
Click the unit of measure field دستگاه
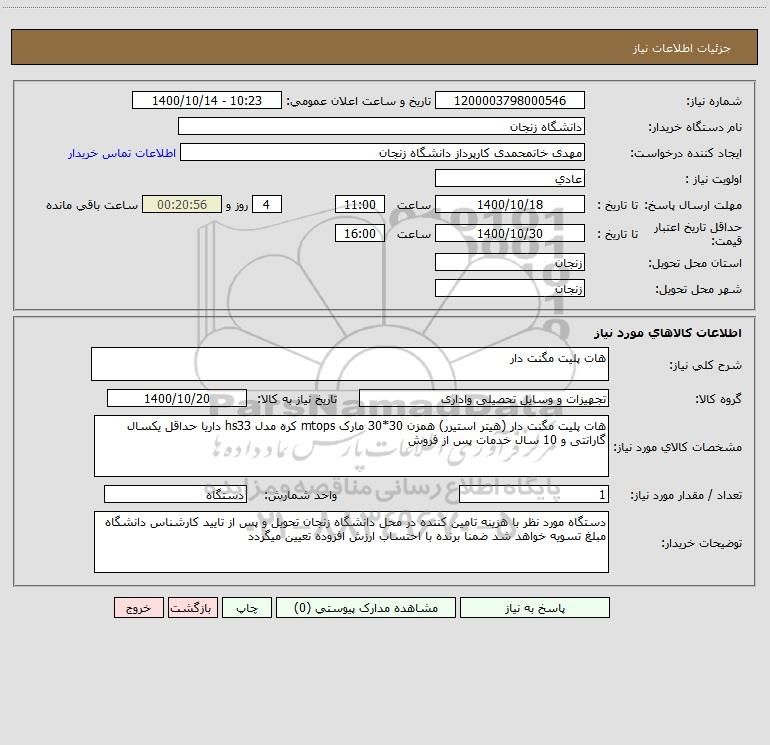[175, 495]
